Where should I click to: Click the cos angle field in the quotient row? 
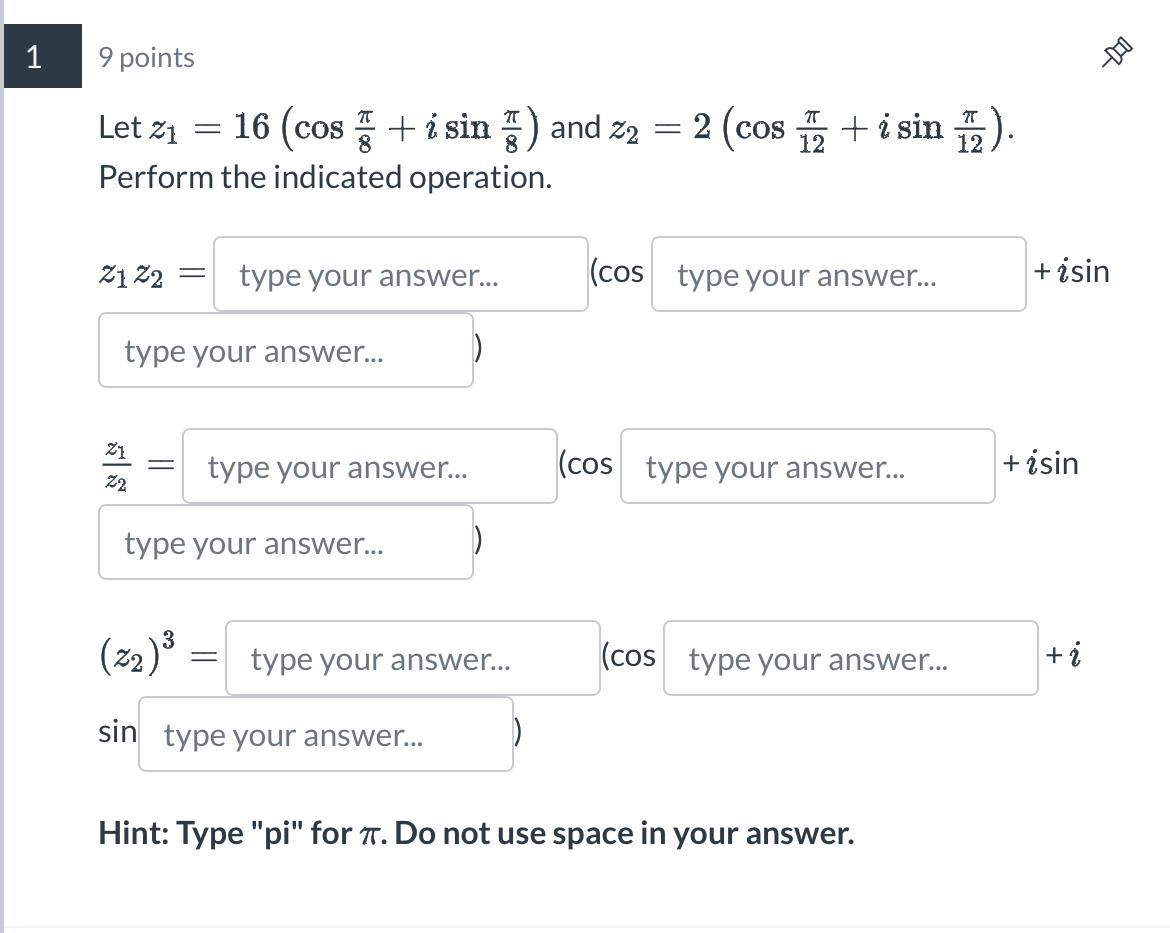tap(806, 465)
